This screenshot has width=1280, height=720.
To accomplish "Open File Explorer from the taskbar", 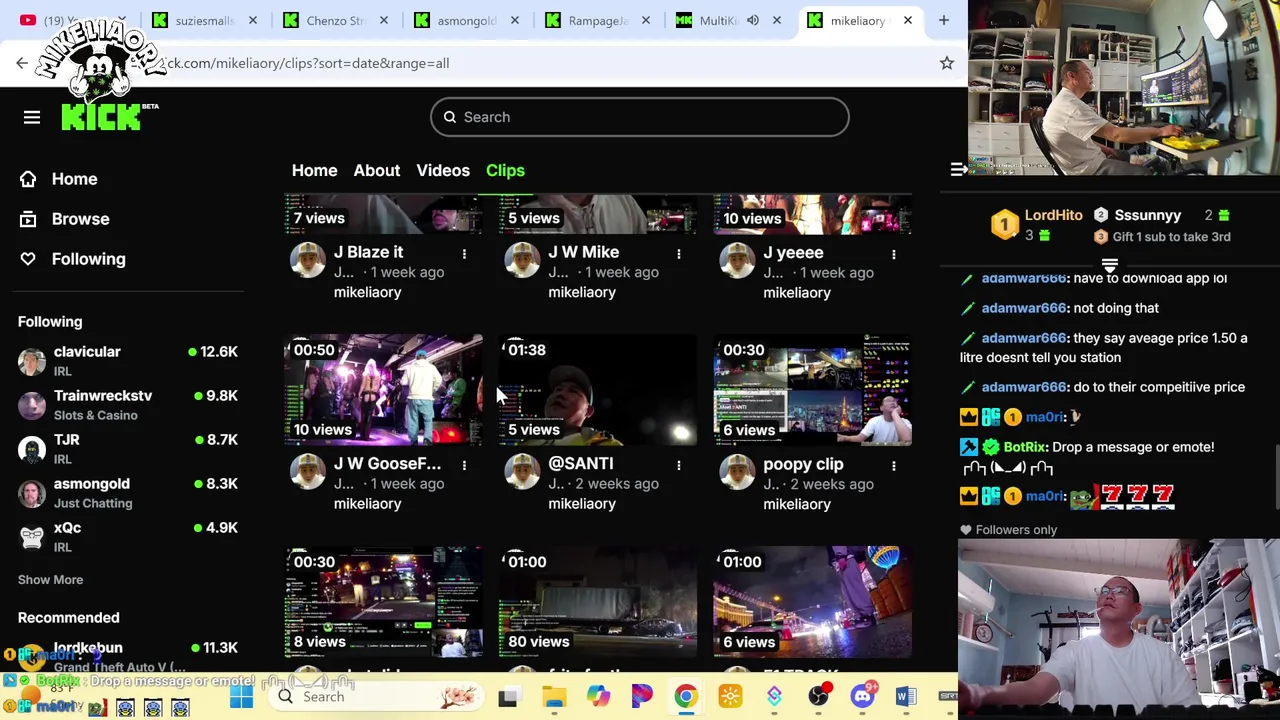I will (554, 696).
